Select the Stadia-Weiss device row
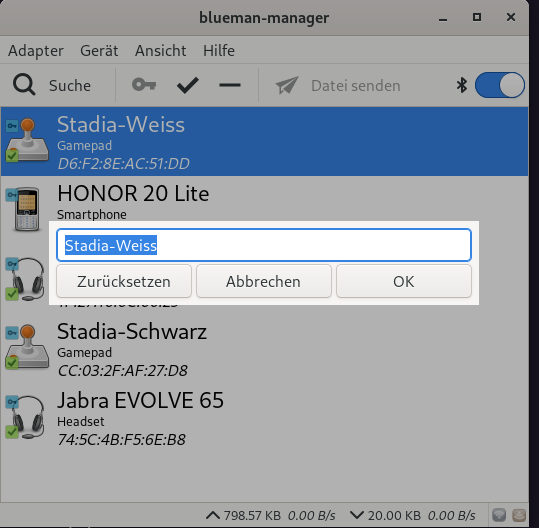539x528 pixels. (264, 142)
